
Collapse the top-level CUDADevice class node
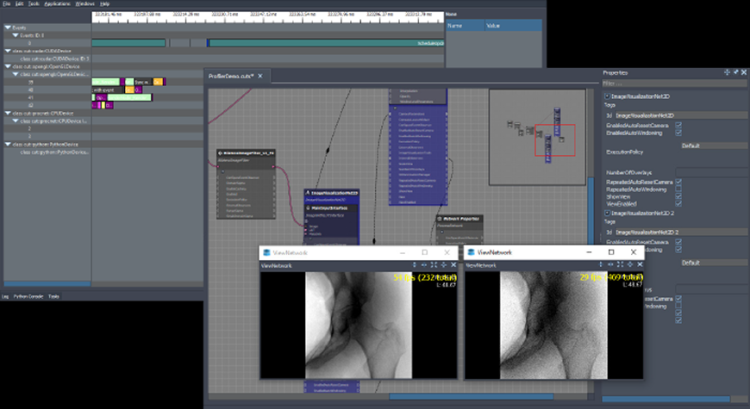(8, 51)
